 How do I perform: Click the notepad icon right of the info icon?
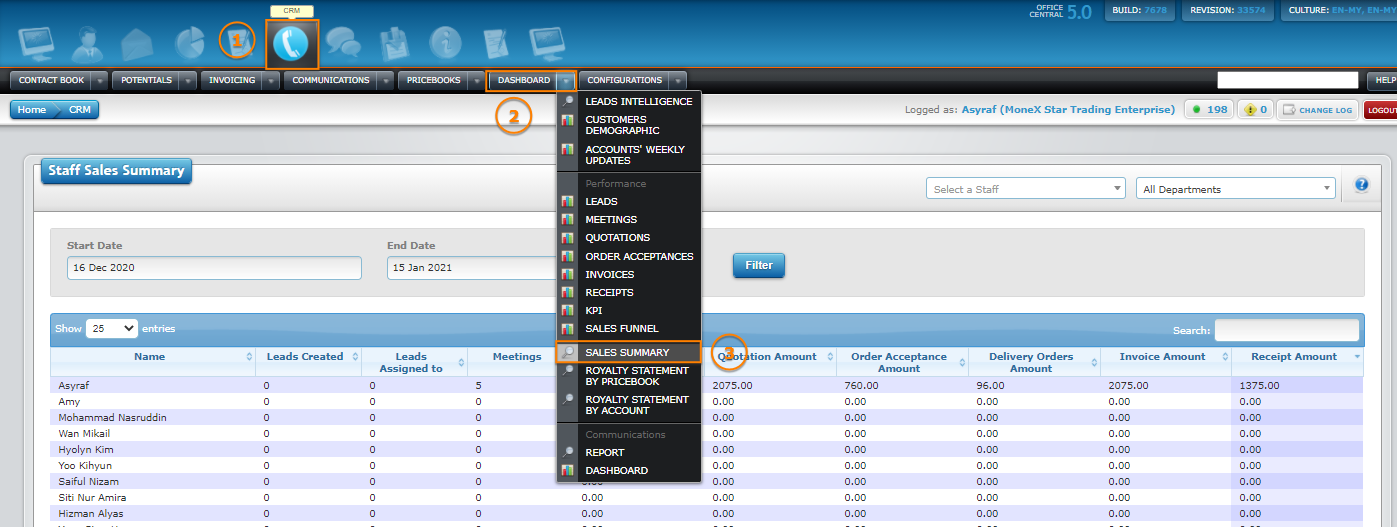497,44
